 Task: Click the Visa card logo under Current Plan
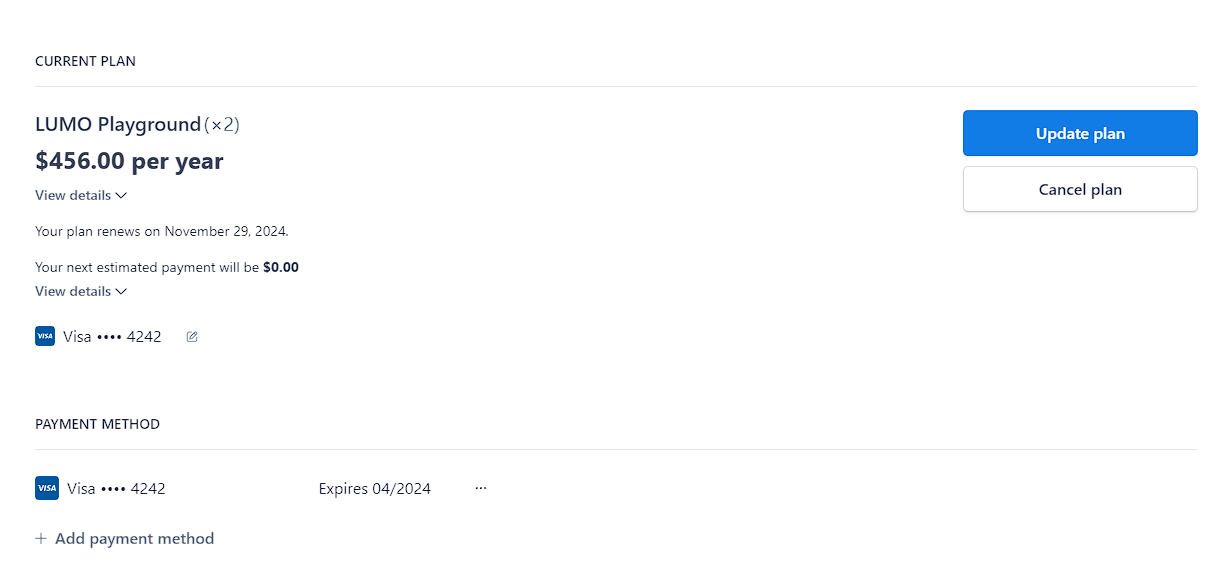(45, 336)
